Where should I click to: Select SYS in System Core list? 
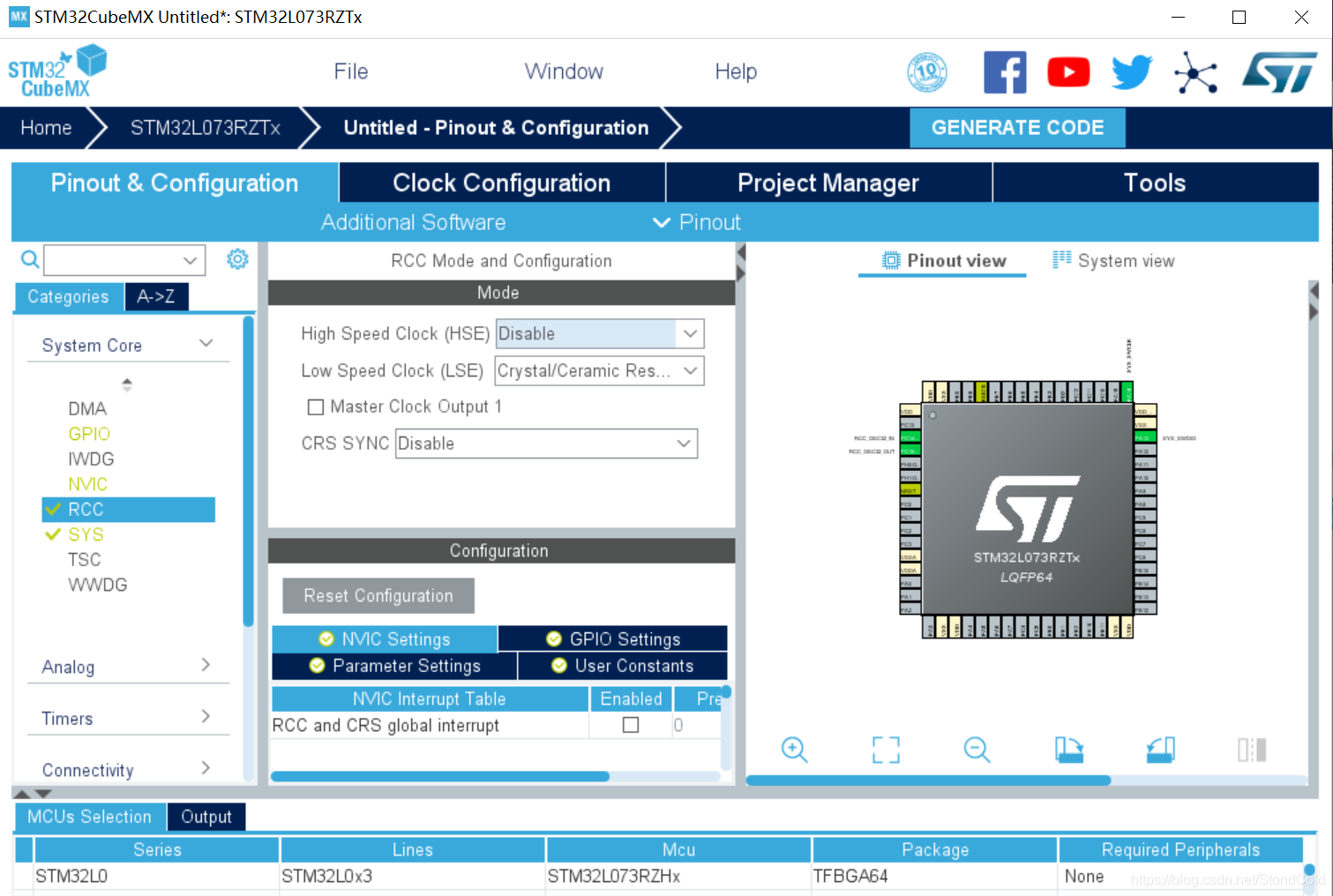coord(86,534)
